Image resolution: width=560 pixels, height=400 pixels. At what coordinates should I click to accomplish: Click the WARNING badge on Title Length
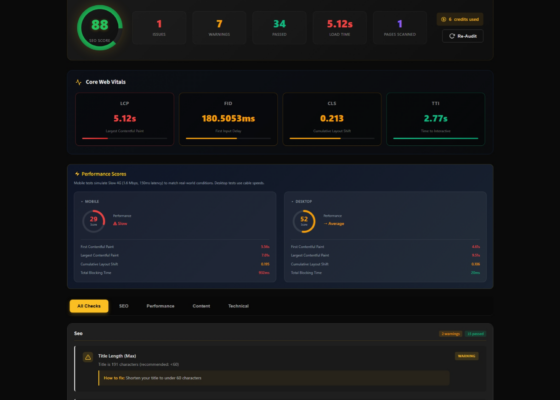click(x=466, y=356)
